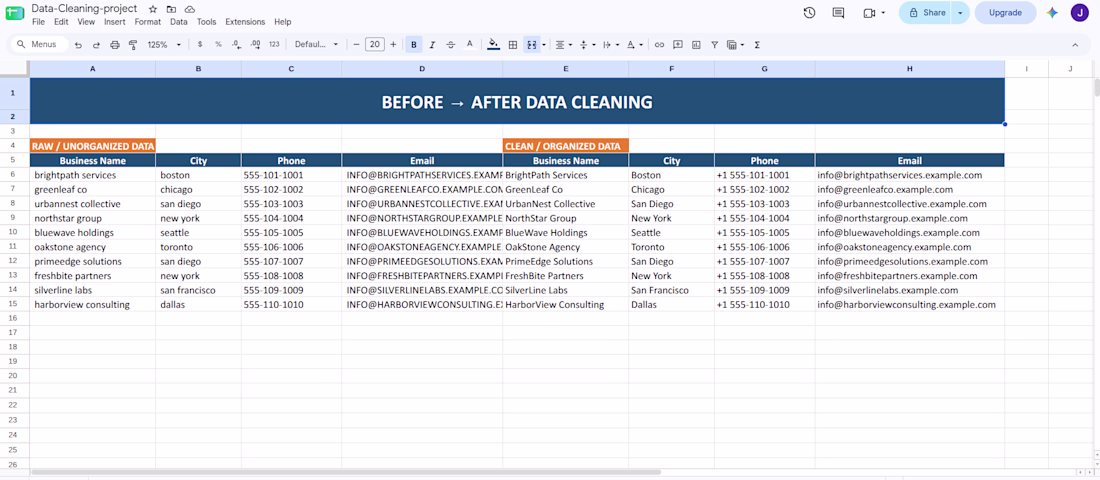Print the spreadsheet
Viewport: 1100px width, 480px height.
pos(114,44)
